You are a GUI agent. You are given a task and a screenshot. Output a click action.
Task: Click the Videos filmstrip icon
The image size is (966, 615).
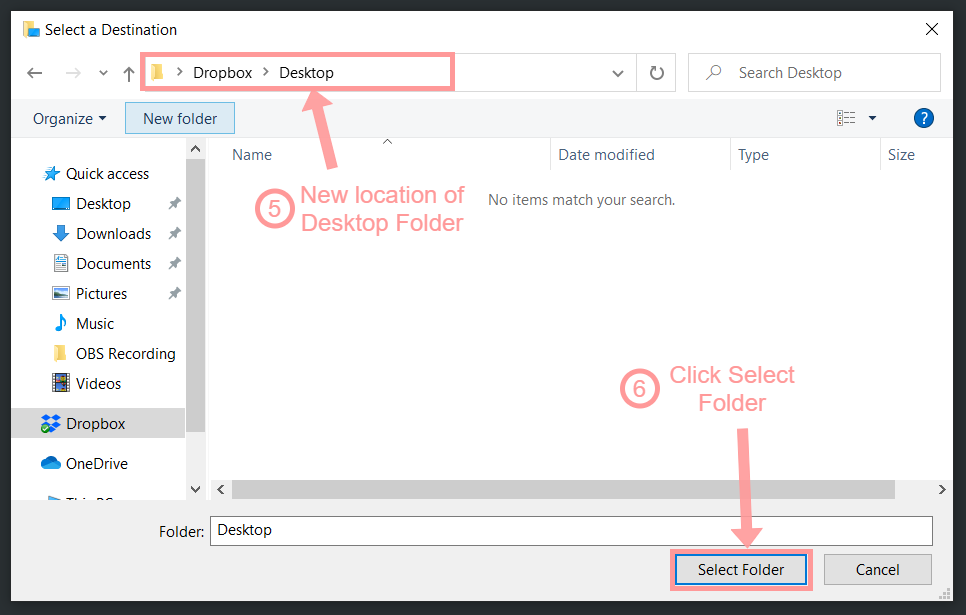(60, 383)
